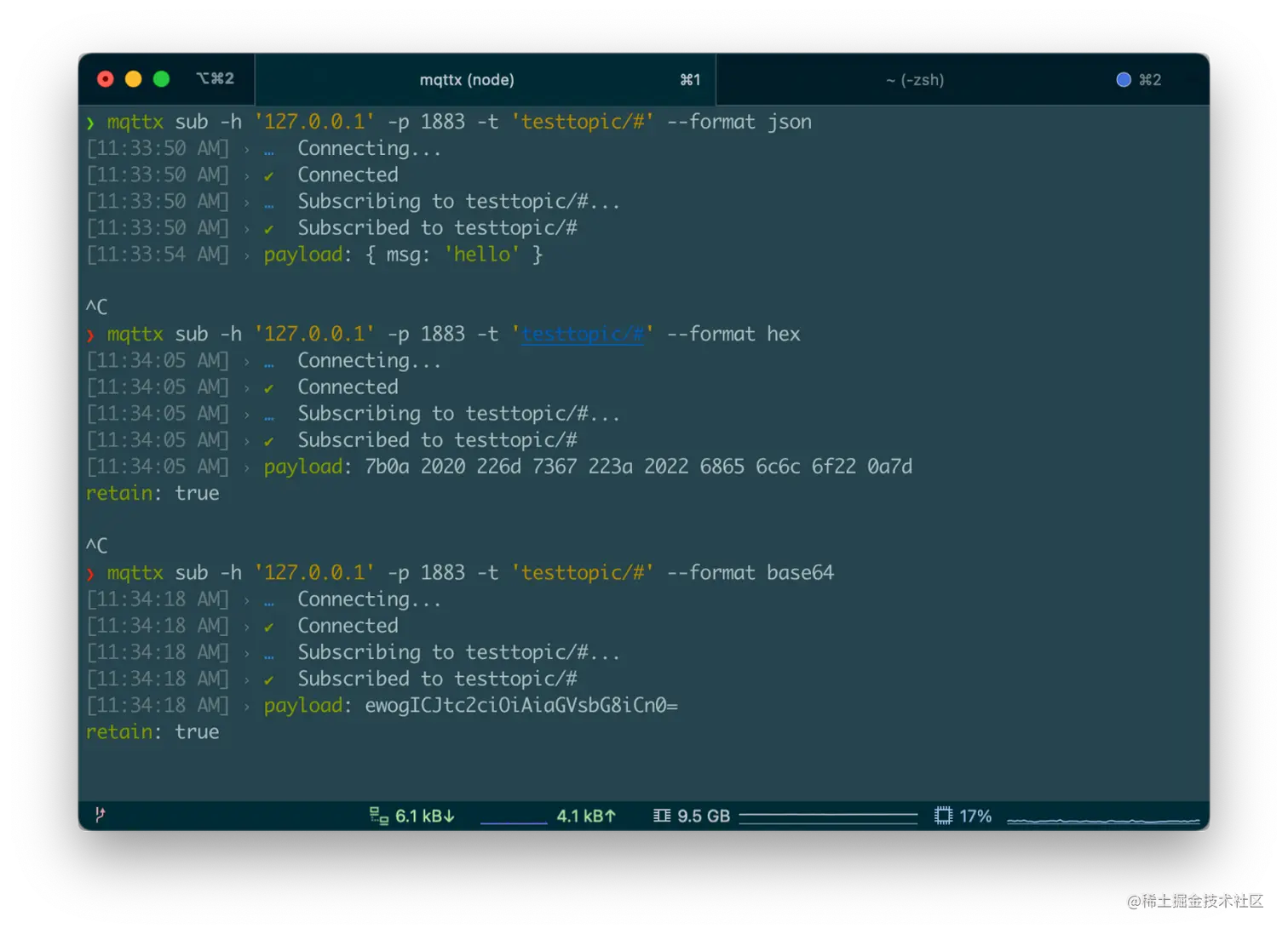Click the 9.5 GB memory reading
The image size is (1288, 934).
pyautogui.click(x=704, y=816)
